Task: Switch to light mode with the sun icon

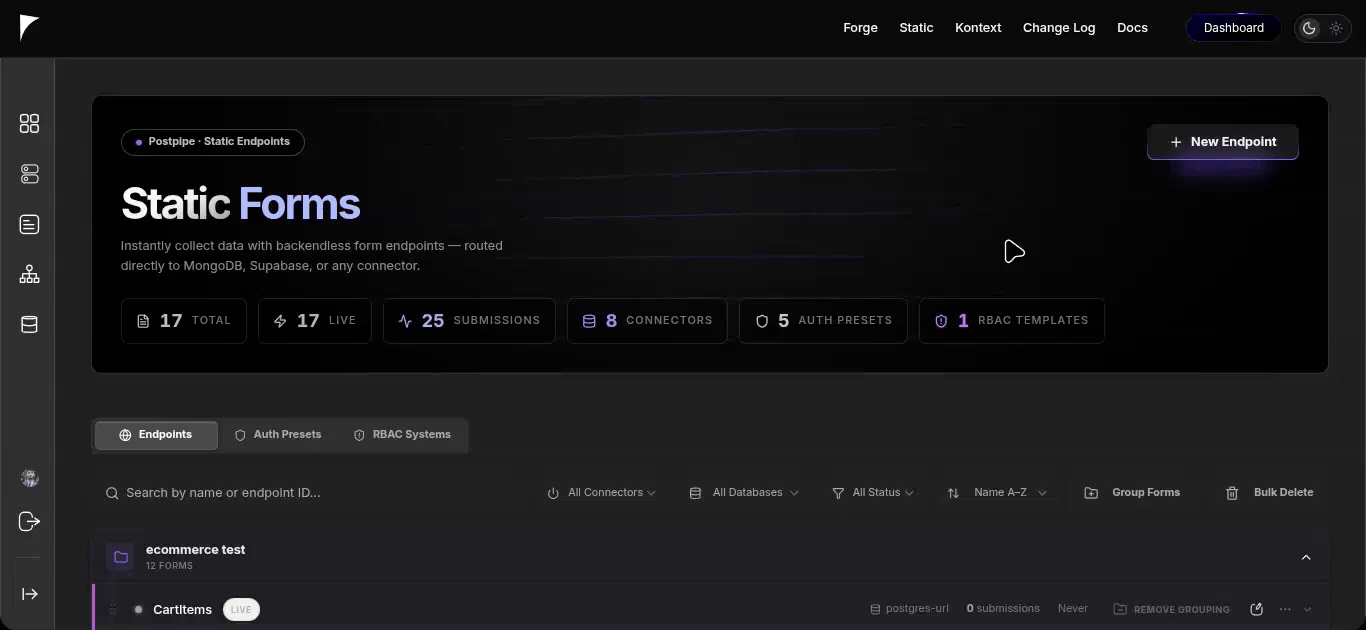Action: click(1336, 28)
